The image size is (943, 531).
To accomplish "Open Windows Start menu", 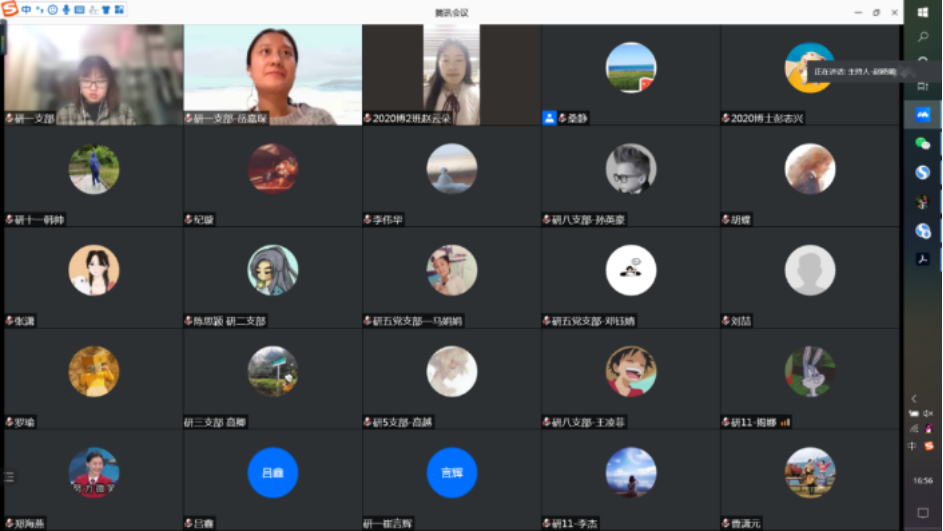I will click(x=923, y=12).
